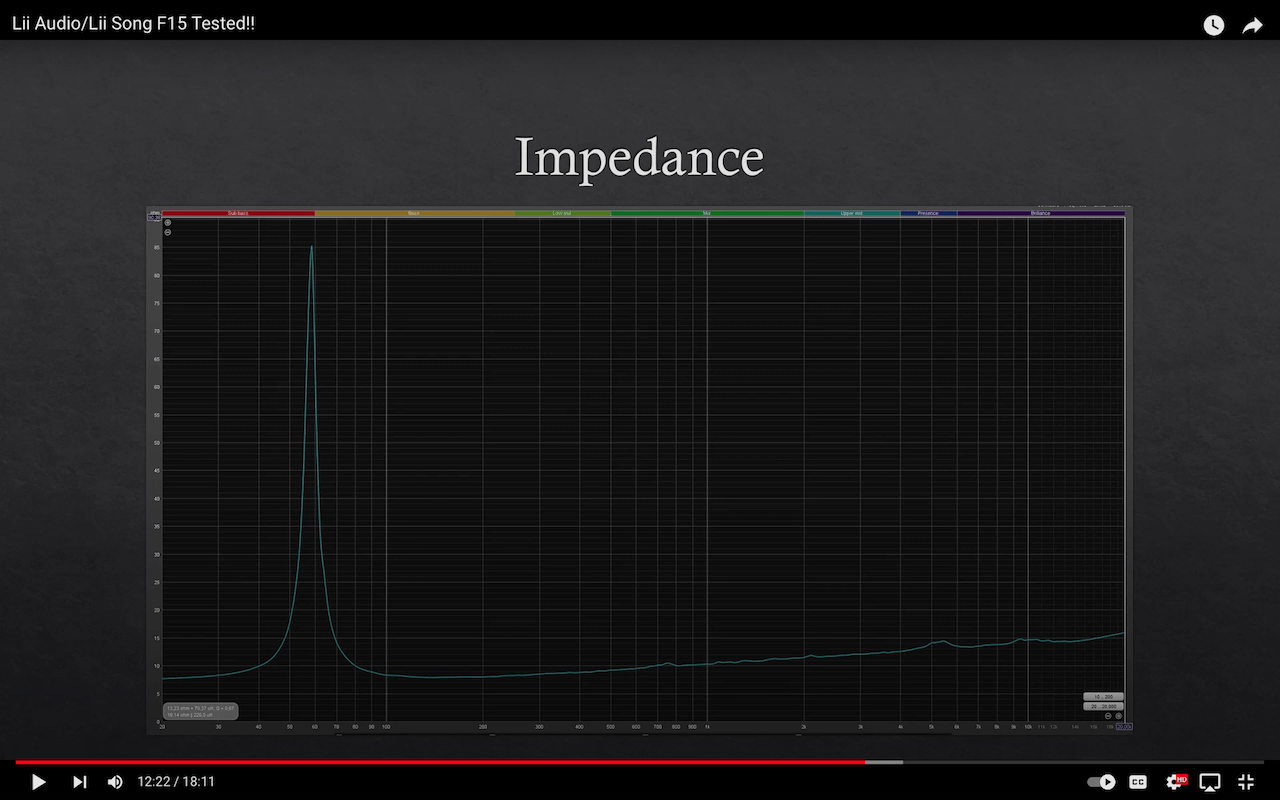This screenshot has width=1280, height=800.
Task: Click the 'Impedance' slide heading
Action: pos(639,157)
